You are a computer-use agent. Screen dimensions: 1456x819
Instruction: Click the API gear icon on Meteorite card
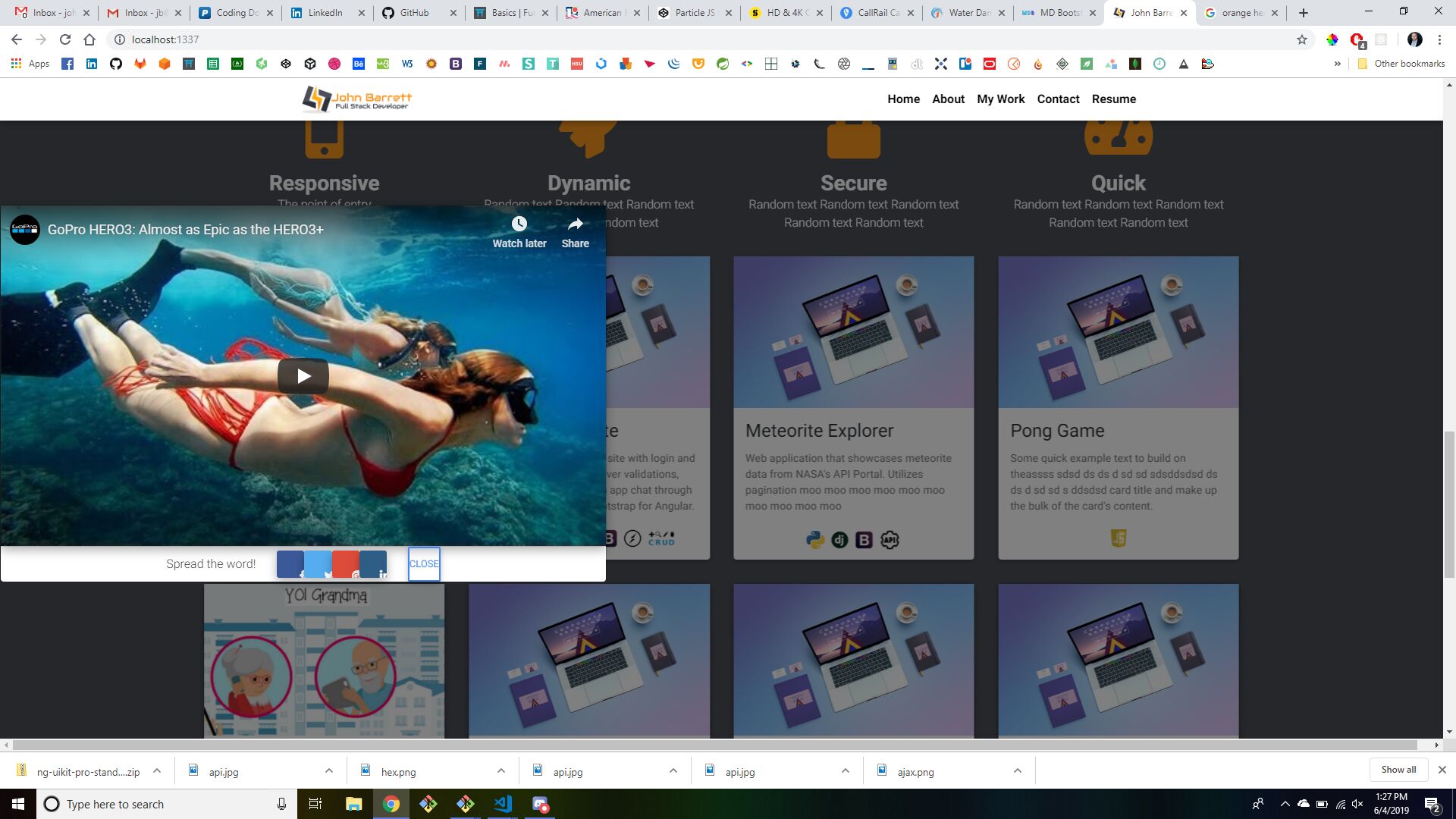point(890,540)
